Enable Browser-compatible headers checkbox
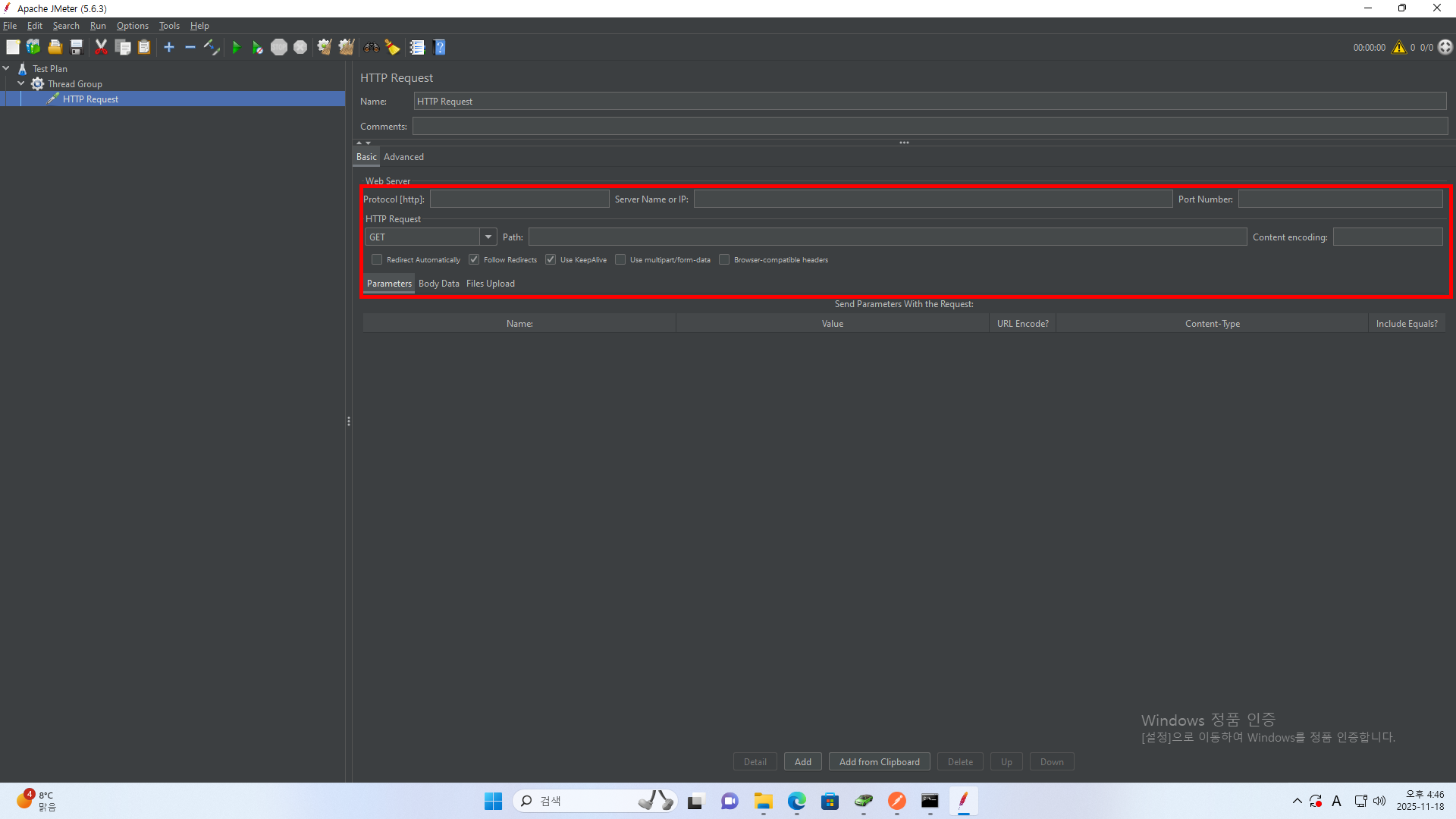The height and width of the screenshot is (819, 1456). pos(724,259)
